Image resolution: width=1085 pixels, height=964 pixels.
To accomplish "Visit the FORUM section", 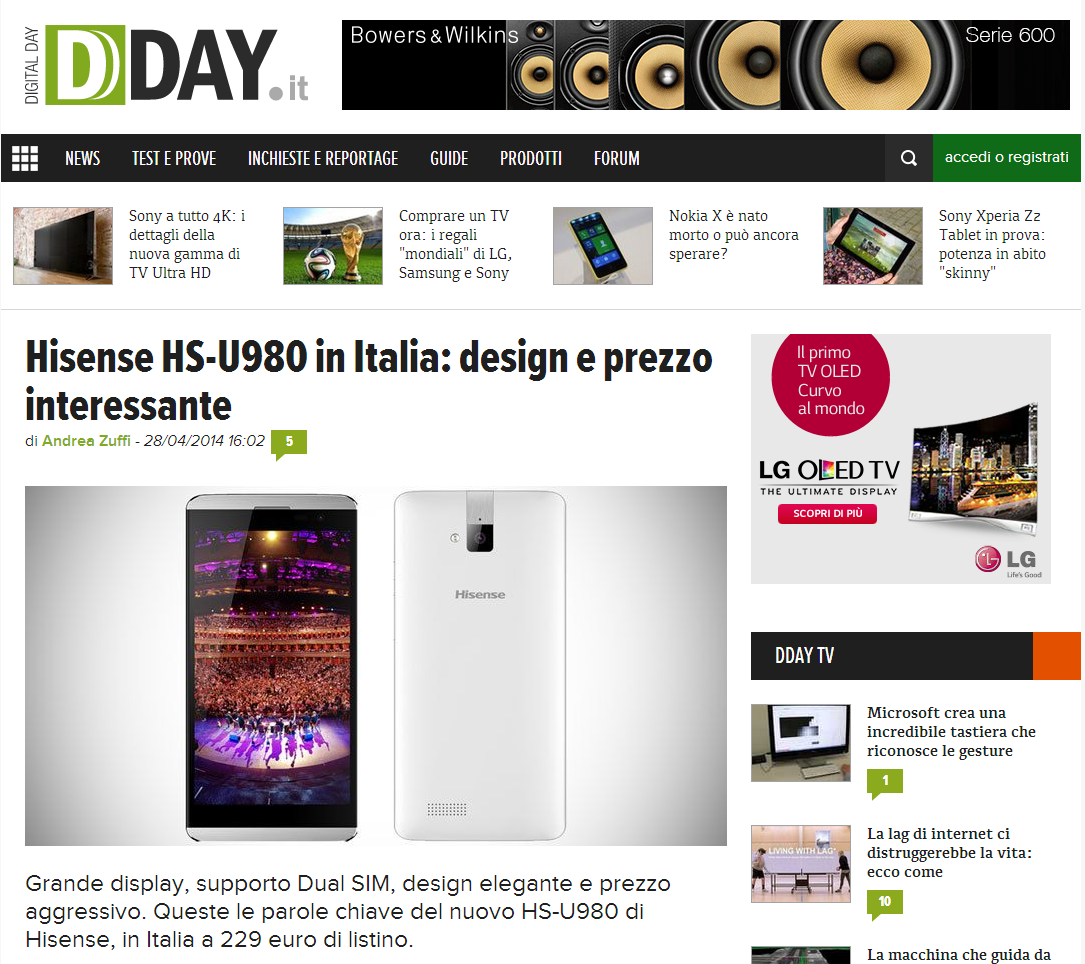I will (x=616, y=158).
